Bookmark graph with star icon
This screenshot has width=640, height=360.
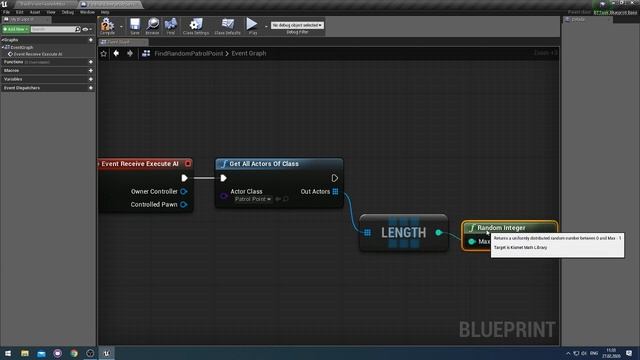coord(104,53)
